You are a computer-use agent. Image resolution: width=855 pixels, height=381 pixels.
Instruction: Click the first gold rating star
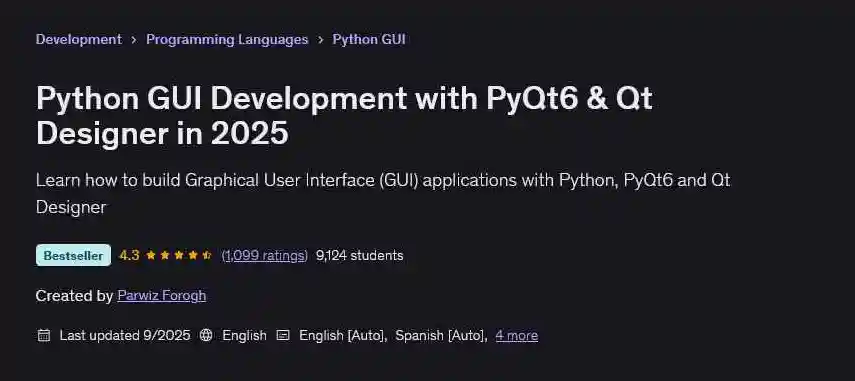(x=151, y=255)
